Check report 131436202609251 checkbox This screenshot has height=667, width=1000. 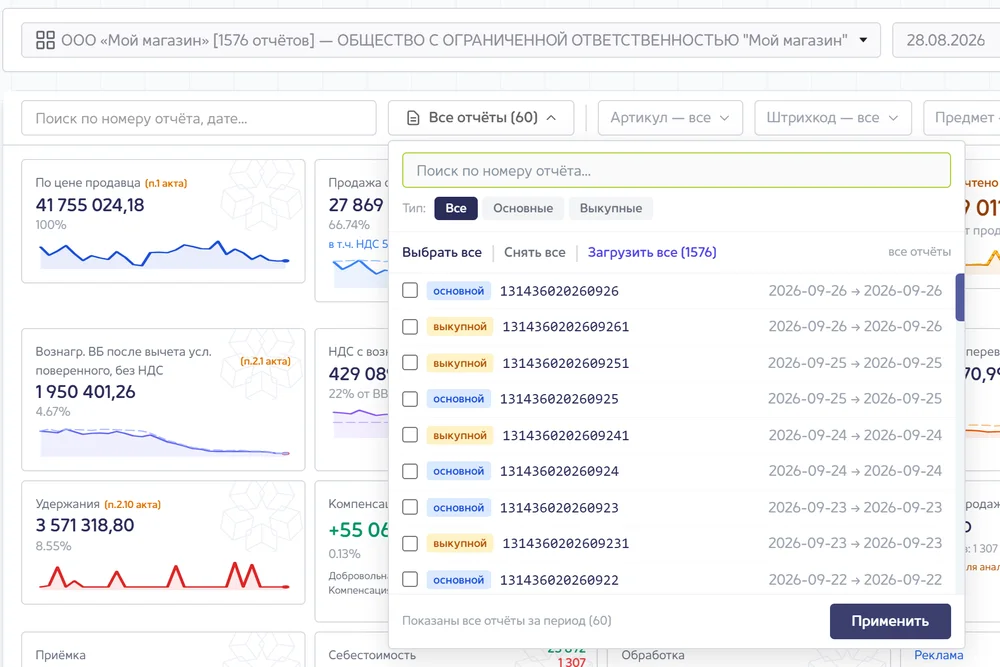[x=410, y=363]
